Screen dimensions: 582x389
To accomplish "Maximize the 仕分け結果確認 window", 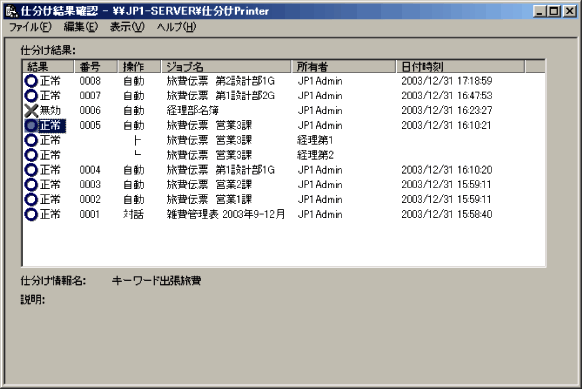I will tap(554, 11).
